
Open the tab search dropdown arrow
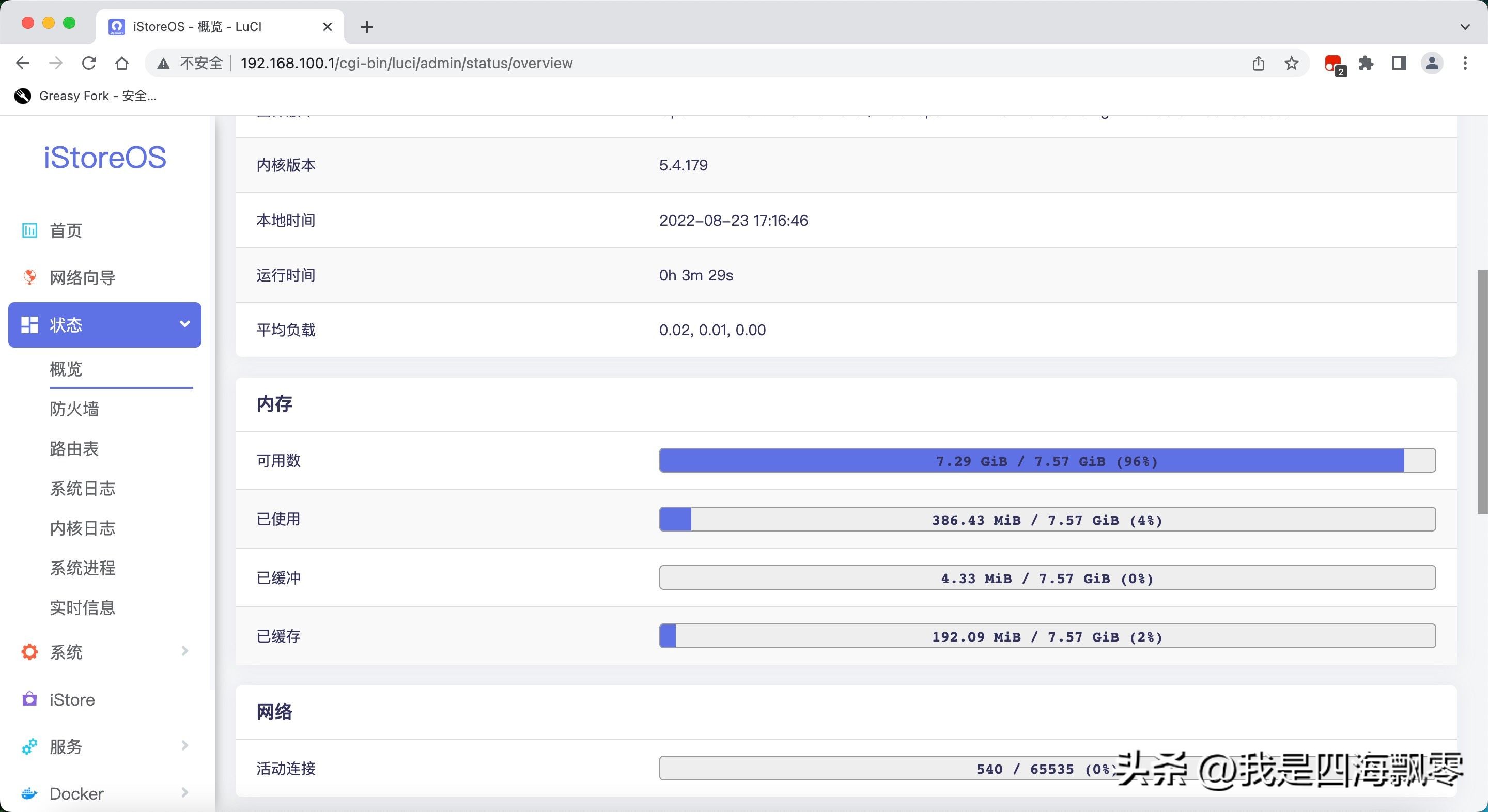pos(1465,26)
